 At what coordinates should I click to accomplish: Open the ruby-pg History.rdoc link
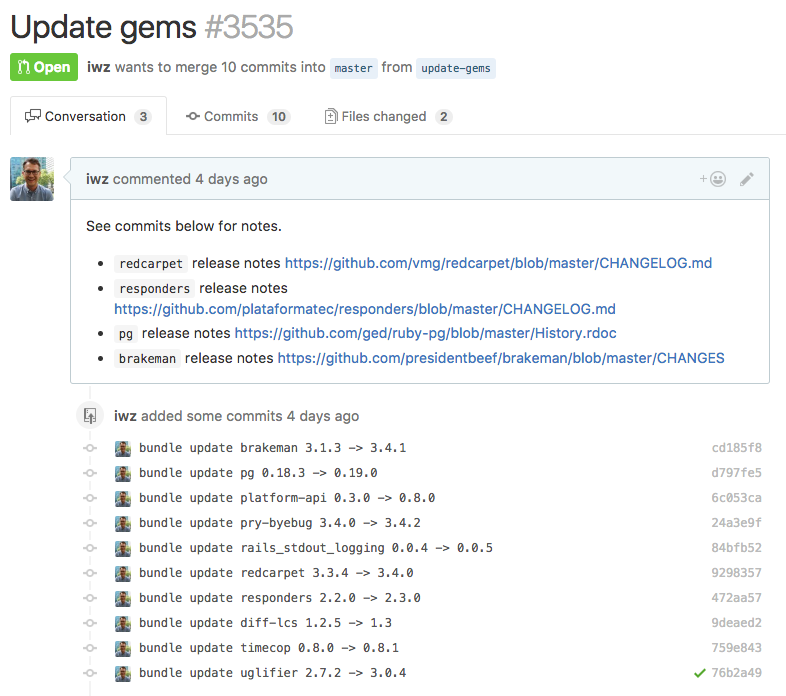coord(432,333)
